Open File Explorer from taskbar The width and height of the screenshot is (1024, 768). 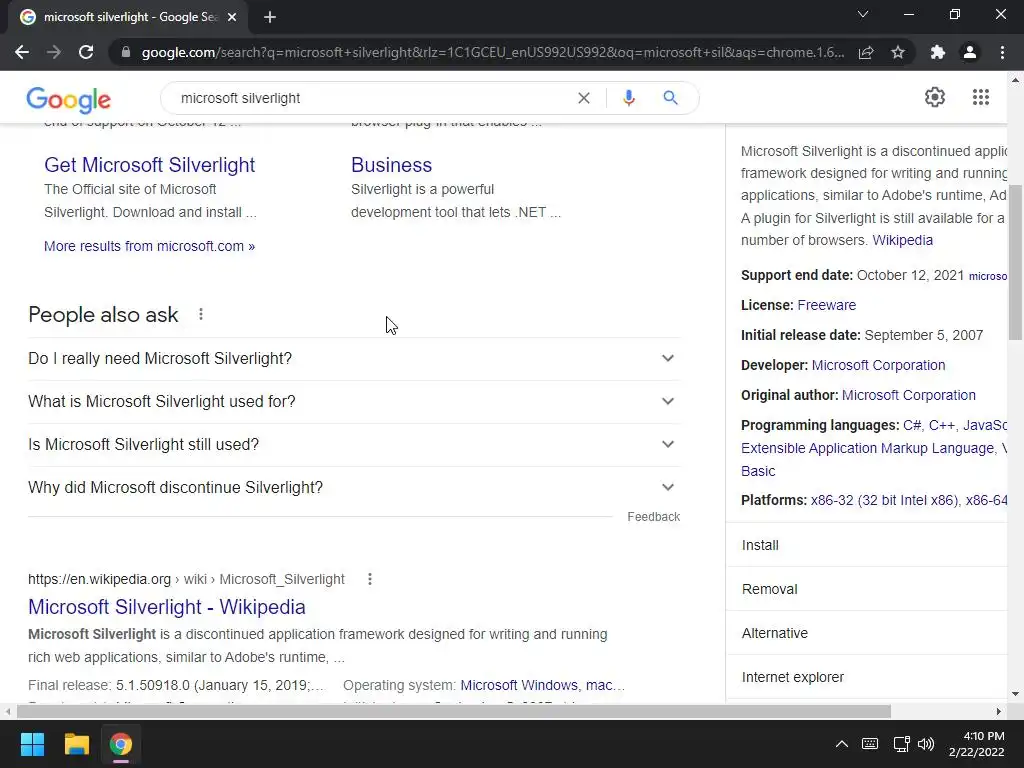pyautogui.click(x=76, y=744)
